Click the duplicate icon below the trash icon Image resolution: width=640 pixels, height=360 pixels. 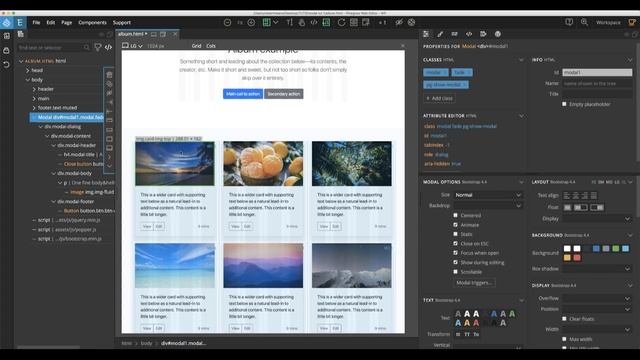click(109, 84)
